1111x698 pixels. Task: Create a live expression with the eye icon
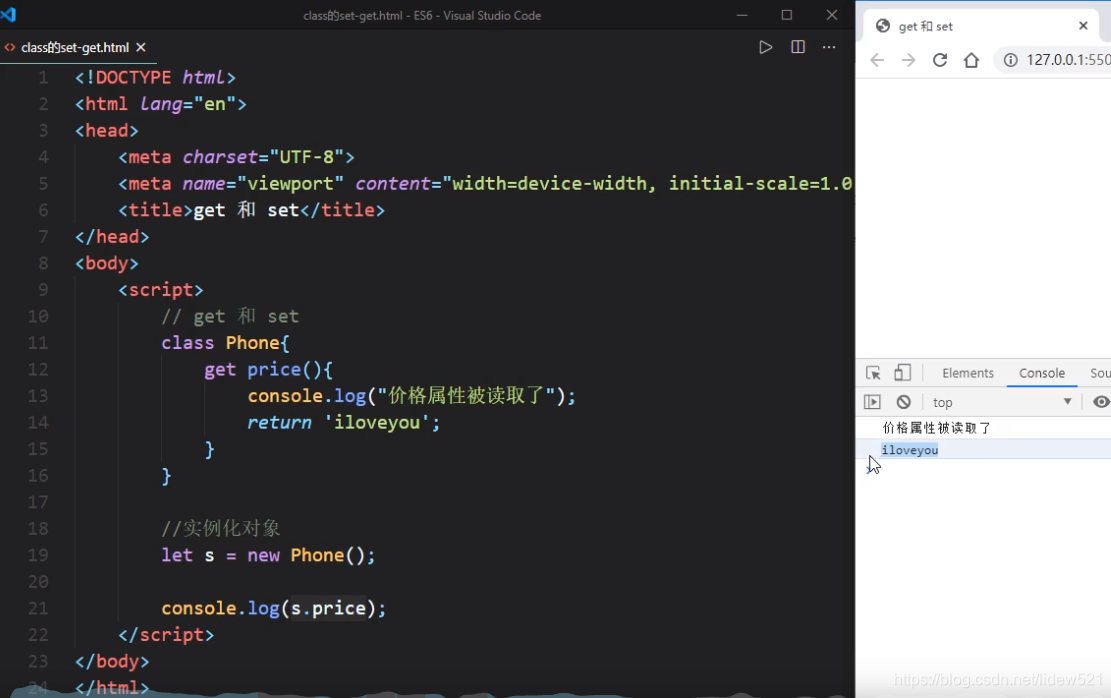[1100, 402]
